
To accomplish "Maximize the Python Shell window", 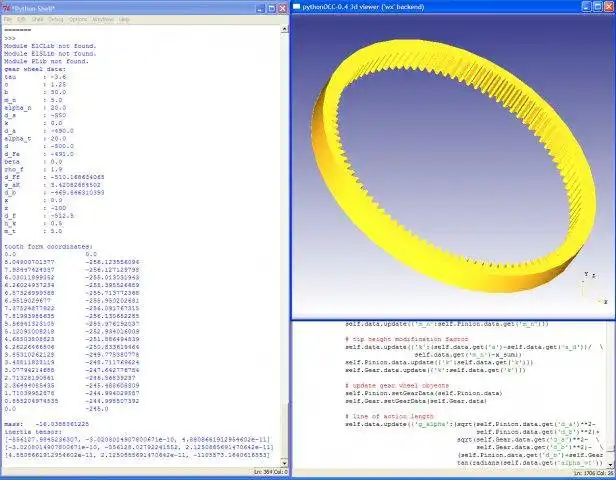I will 271,8.
